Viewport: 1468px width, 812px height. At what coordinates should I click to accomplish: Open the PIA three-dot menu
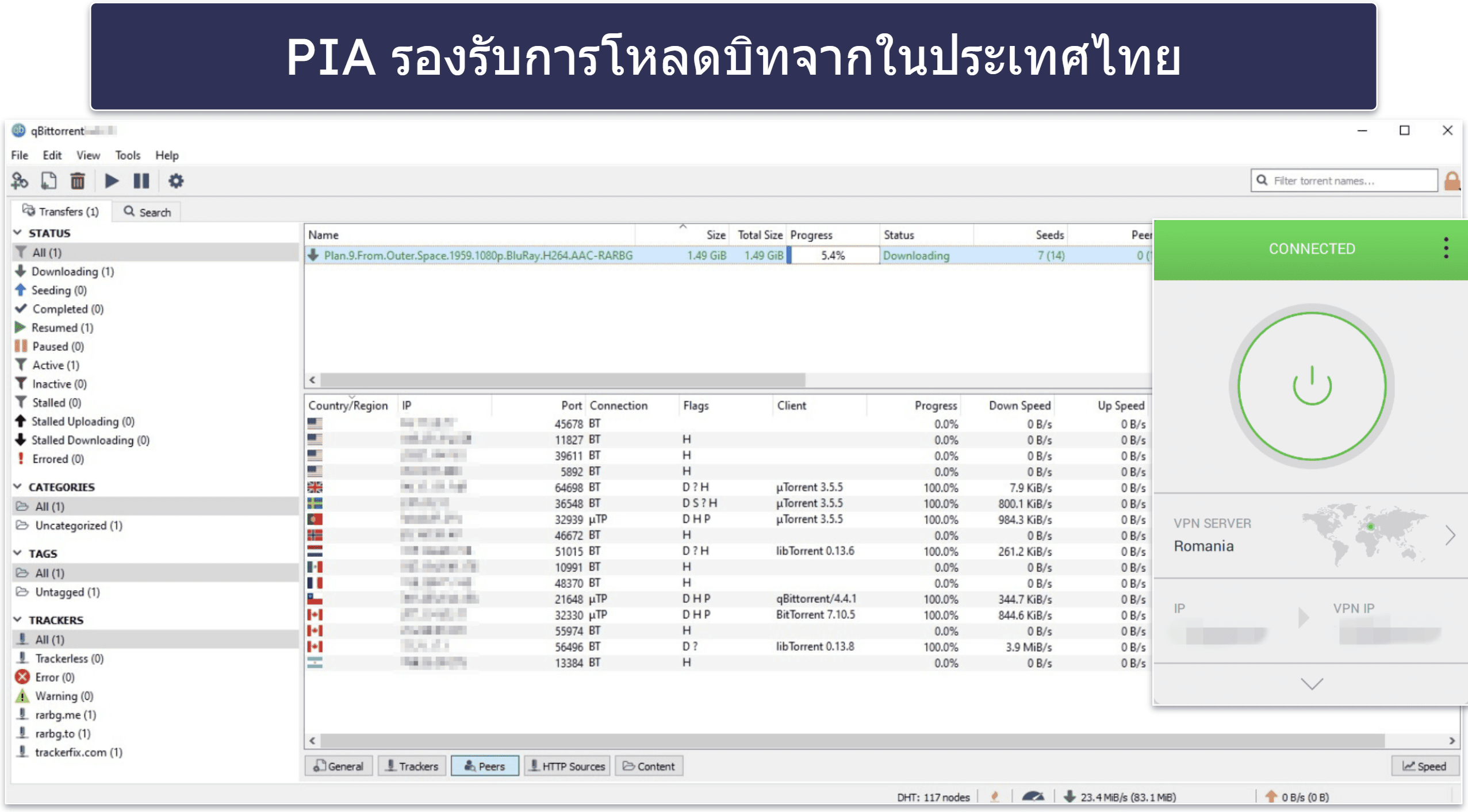(1446, 248)
